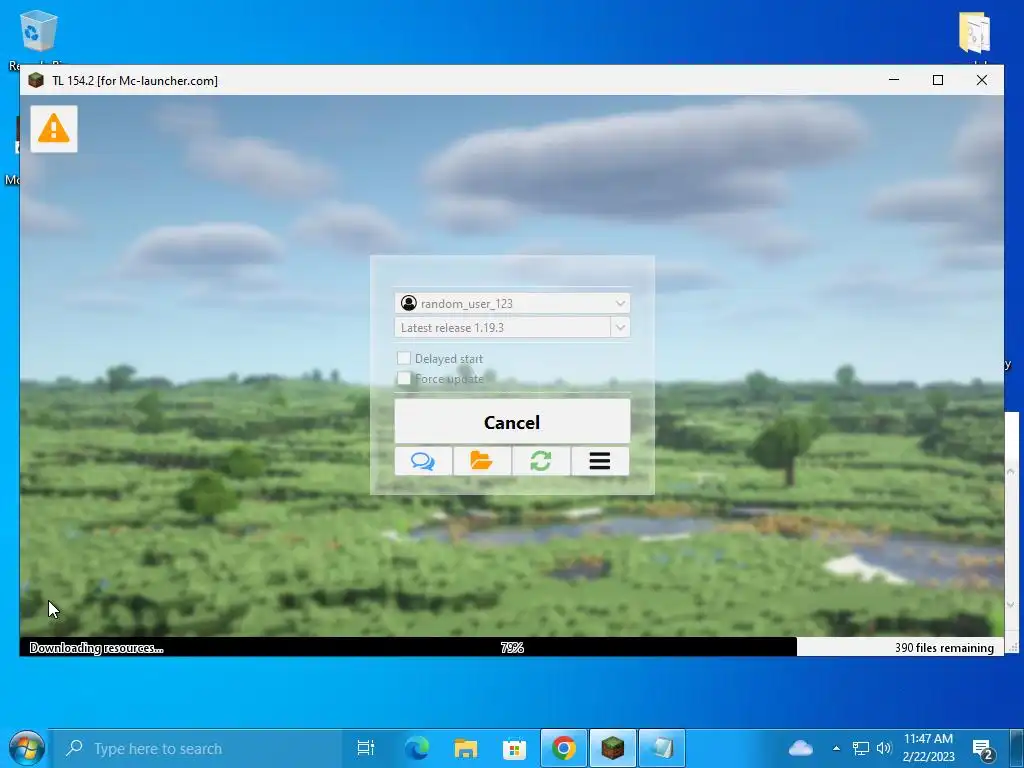Click the orange warning triangle icon

[x=54, y=129]
